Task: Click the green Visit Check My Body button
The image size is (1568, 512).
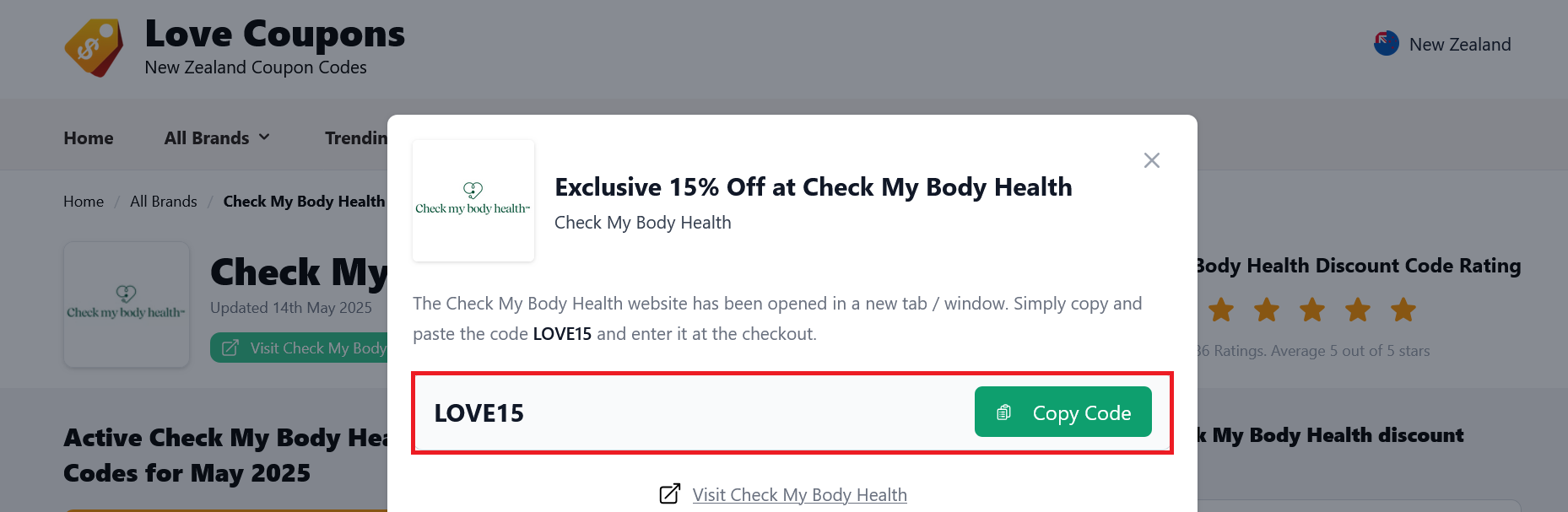Action: [x=300, y=348]
